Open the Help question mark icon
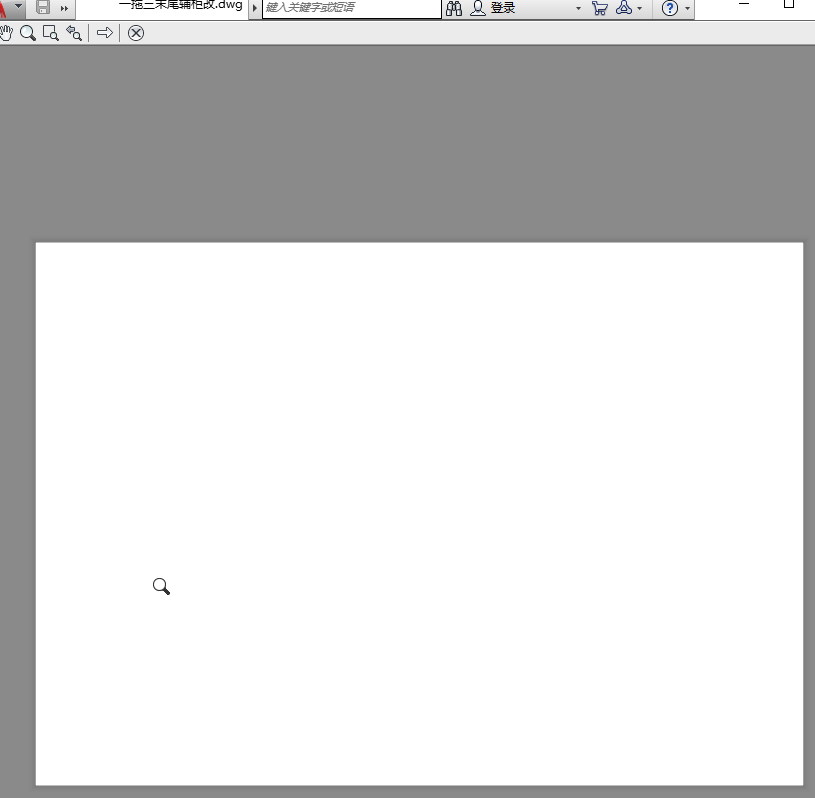The height and width of the screenshot is (798, 815). tap(669, 8)
